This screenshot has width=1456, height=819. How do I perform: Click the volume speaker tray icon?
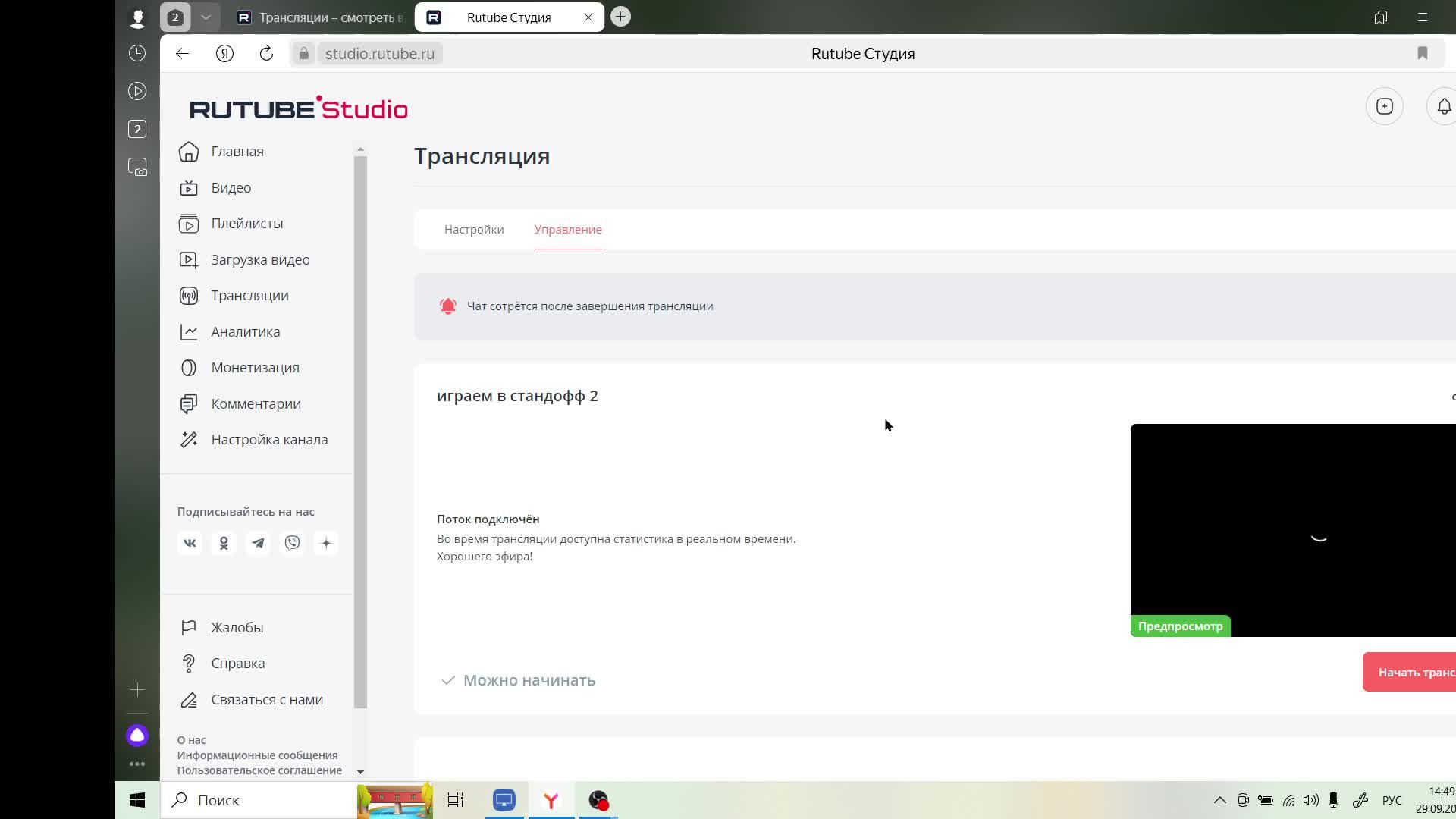[1311, 800]
